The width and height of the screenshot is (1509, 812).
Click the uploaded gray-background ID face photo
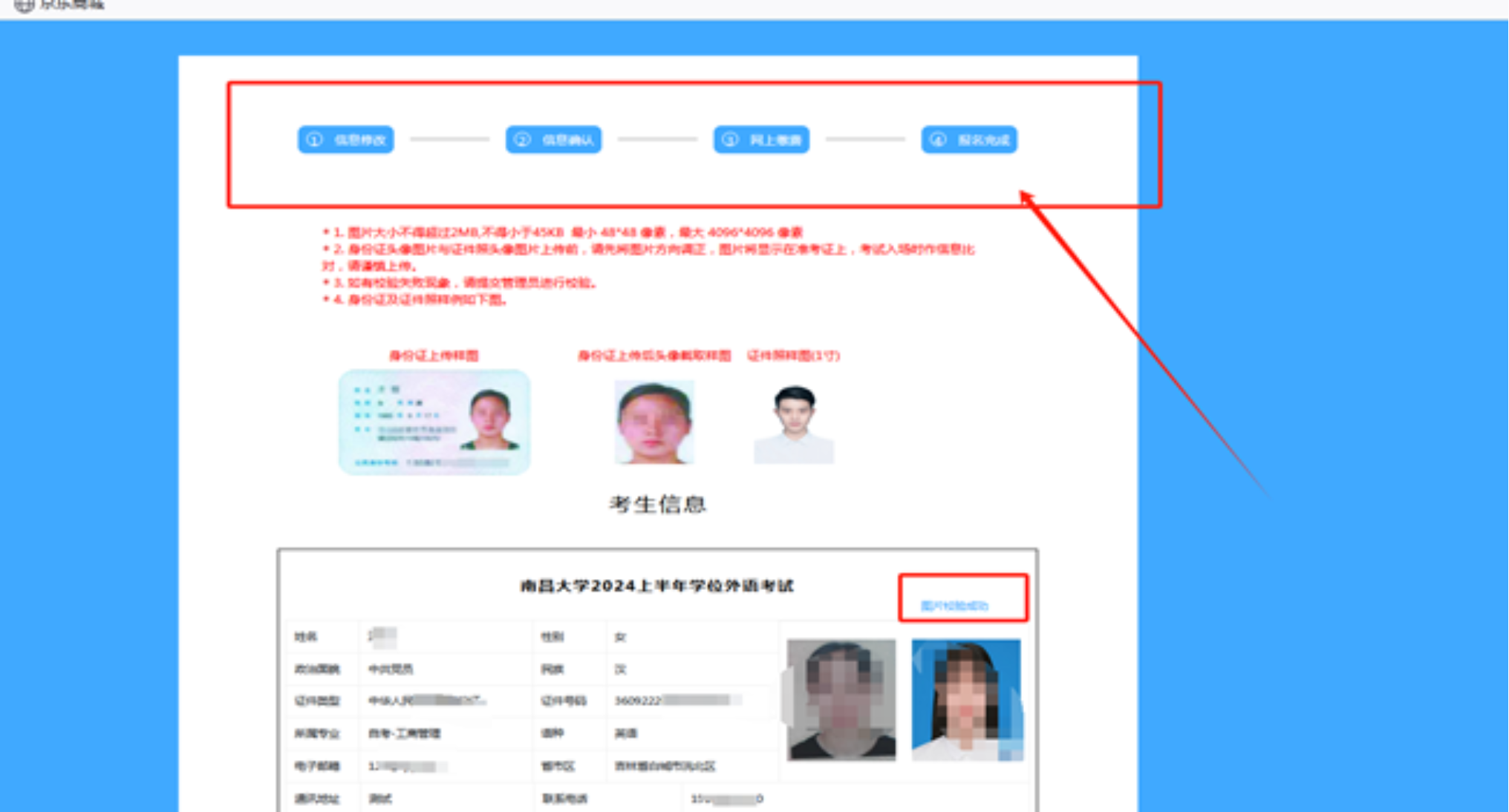(841, 699)
